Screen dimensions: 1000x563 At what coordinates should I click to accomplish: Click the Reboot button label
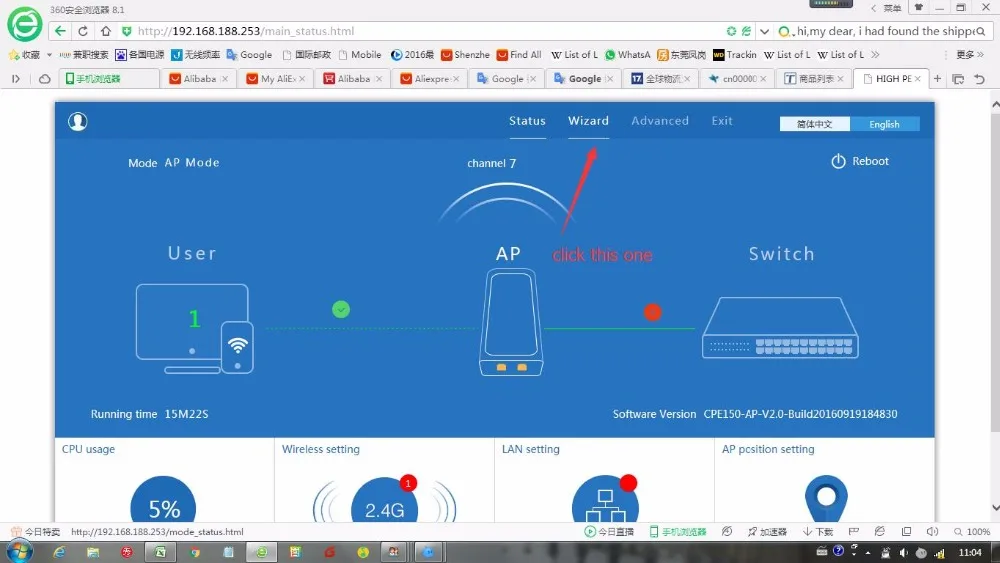(871, 161)
